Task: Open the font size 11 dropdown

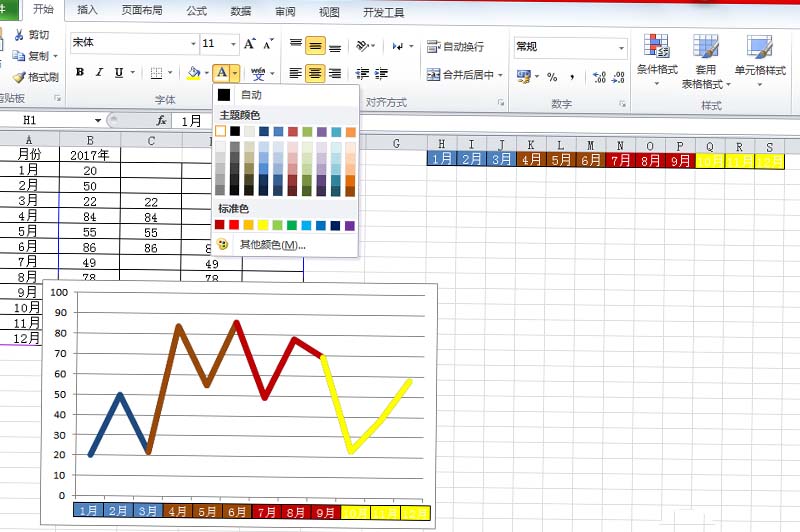Action: click(x=234, y=45)
